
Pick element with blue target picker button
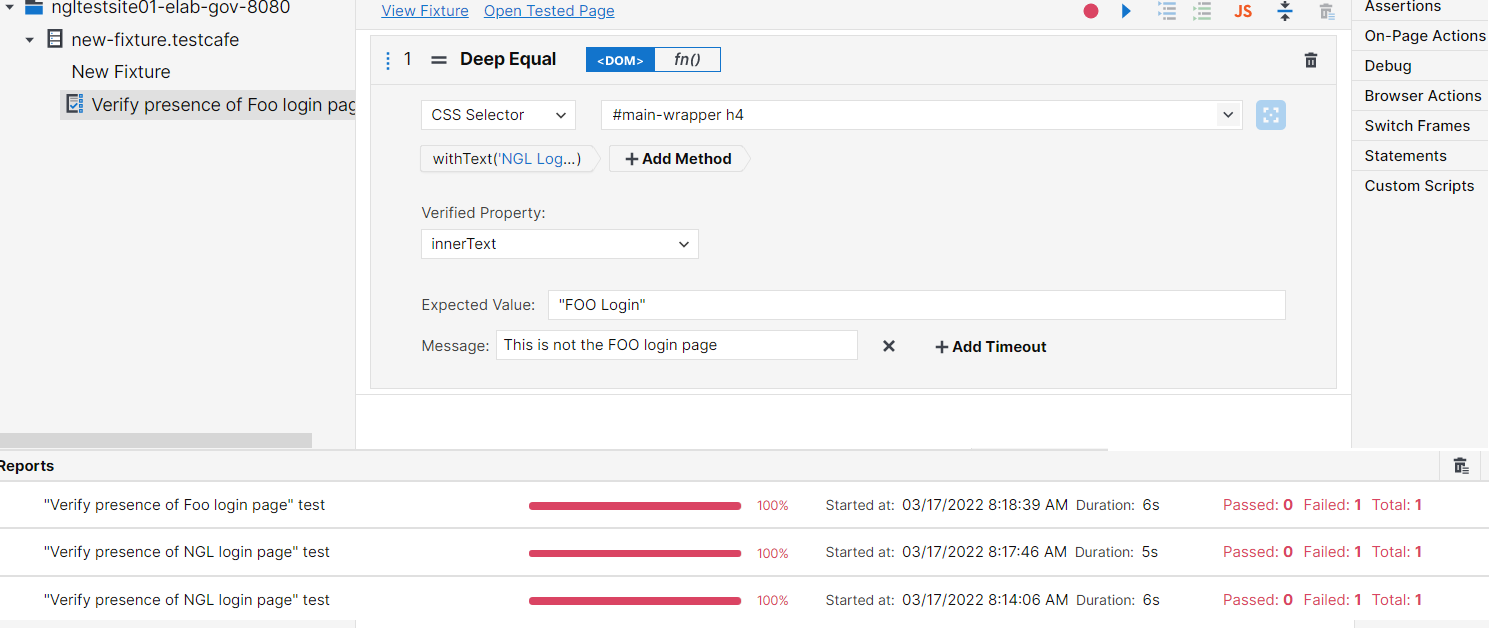point(1271,115)
